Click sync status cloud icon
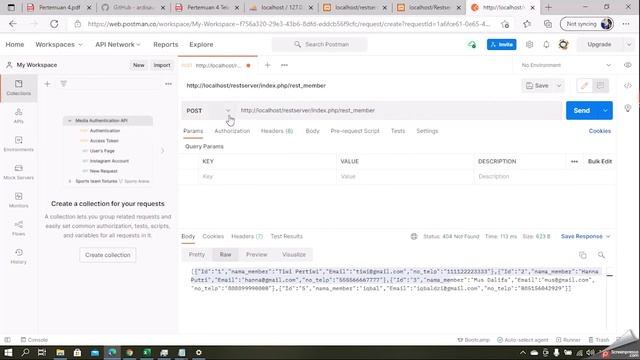The width and height of the screenshot is (640, 360). click(472, 44)
